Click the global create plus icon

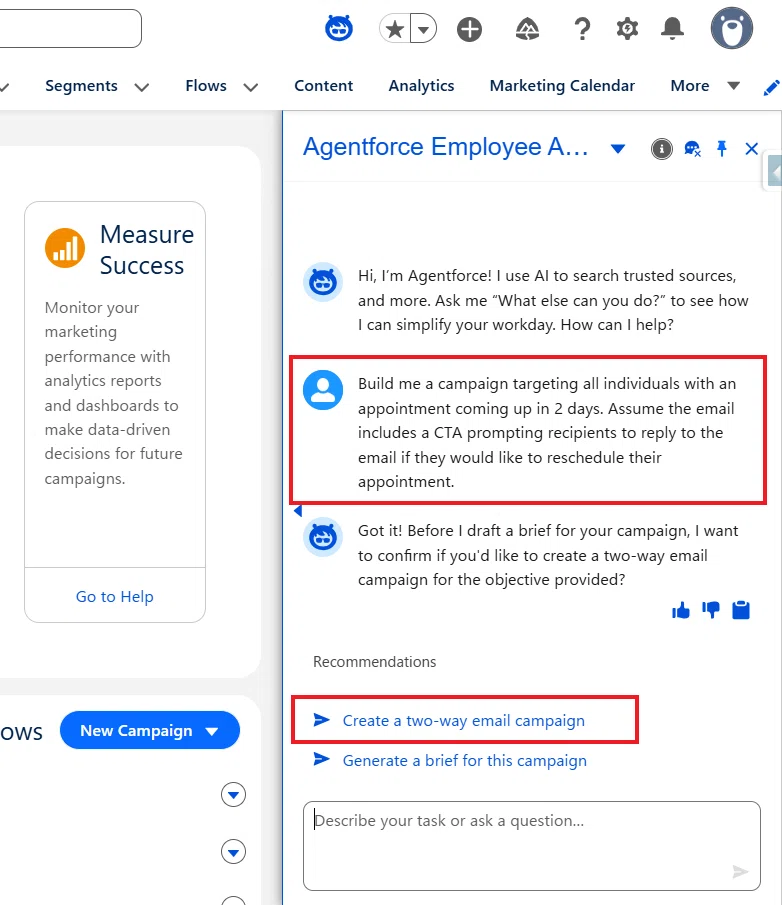click(x=469, y=29)
